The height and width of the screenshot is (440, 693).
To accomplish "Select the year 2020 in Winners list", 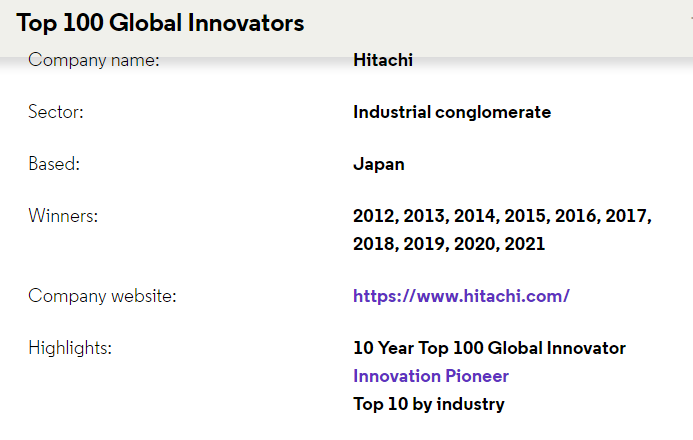I will [476, 244].
